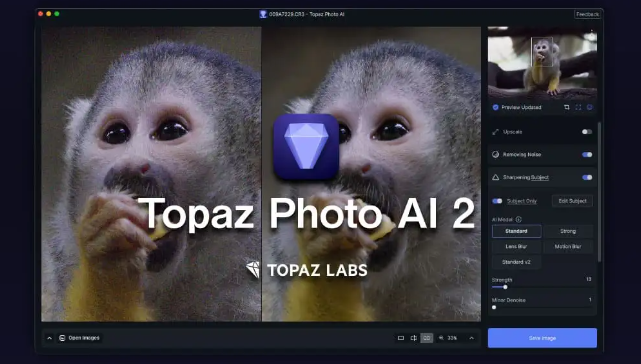Pick the Standard v2 AI model
This screenshot has height=364, width=641.
[x=517, y=262]
